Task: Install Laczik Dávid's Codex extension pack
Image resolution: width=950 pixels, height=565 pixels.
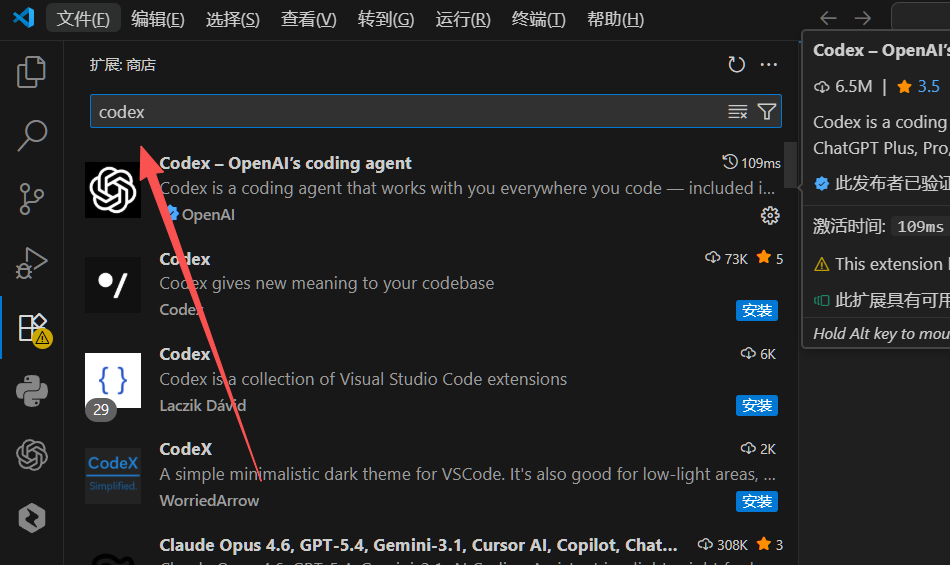Action: coord(757,406)
